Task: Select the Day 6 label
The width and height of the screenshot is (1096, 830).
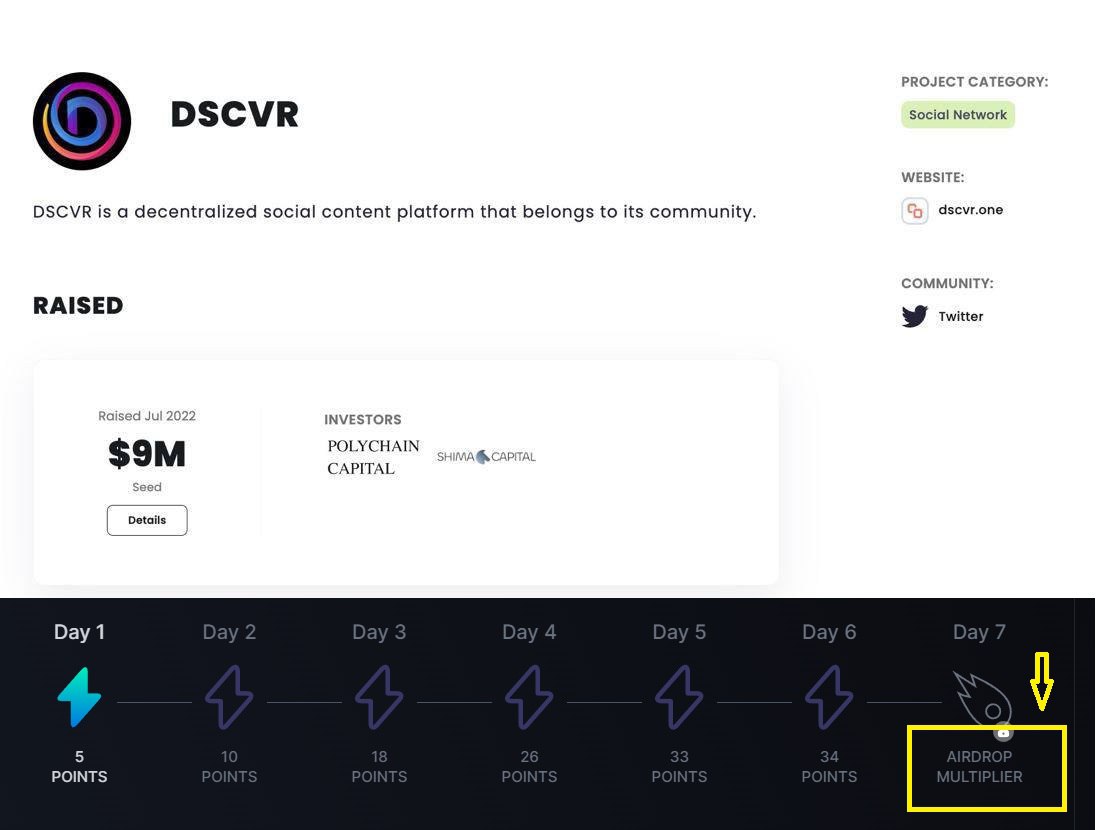Action: tap(829, 632)
